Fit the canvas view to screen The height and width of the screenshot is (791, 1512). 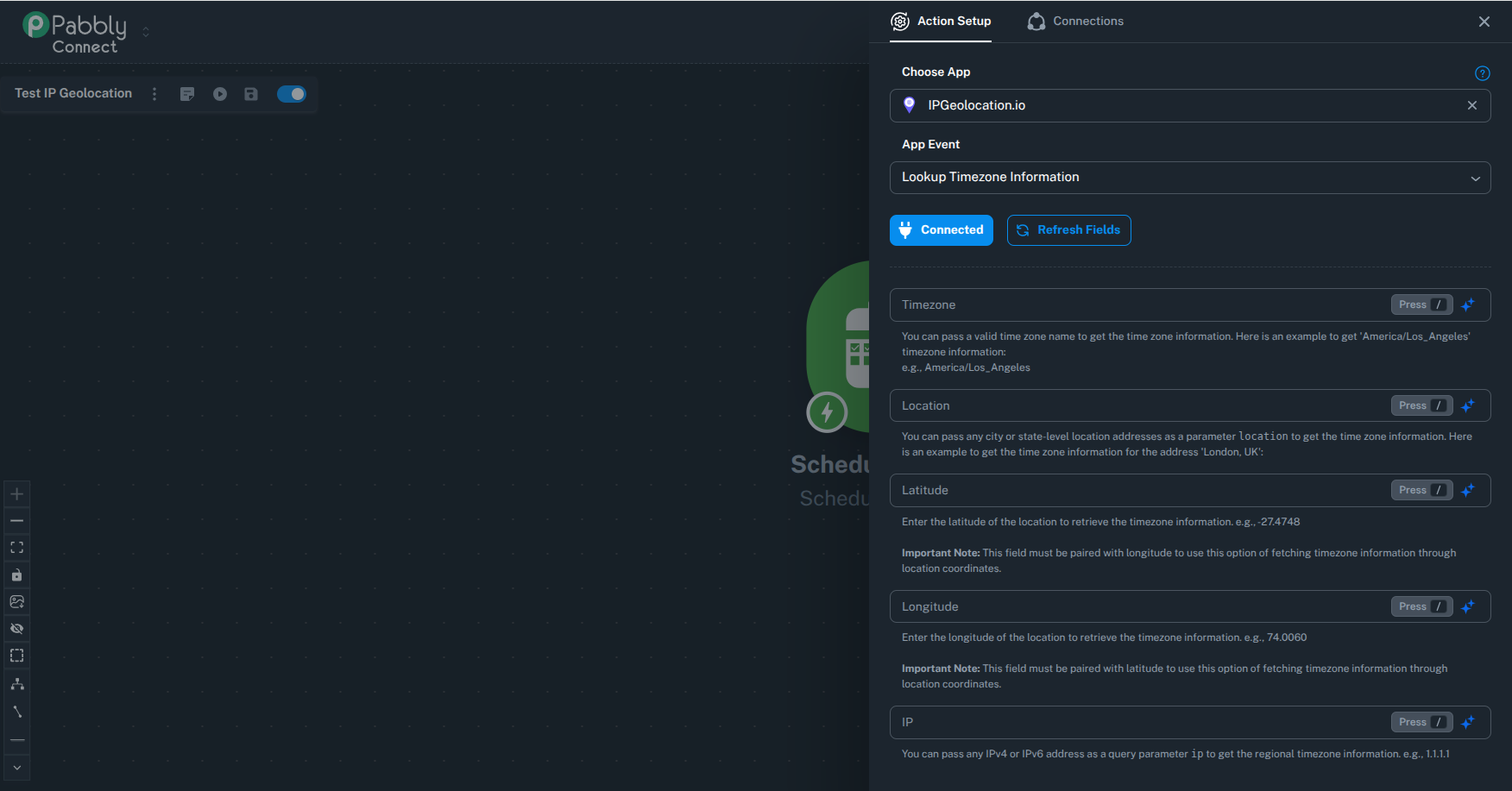click(16, 548)
